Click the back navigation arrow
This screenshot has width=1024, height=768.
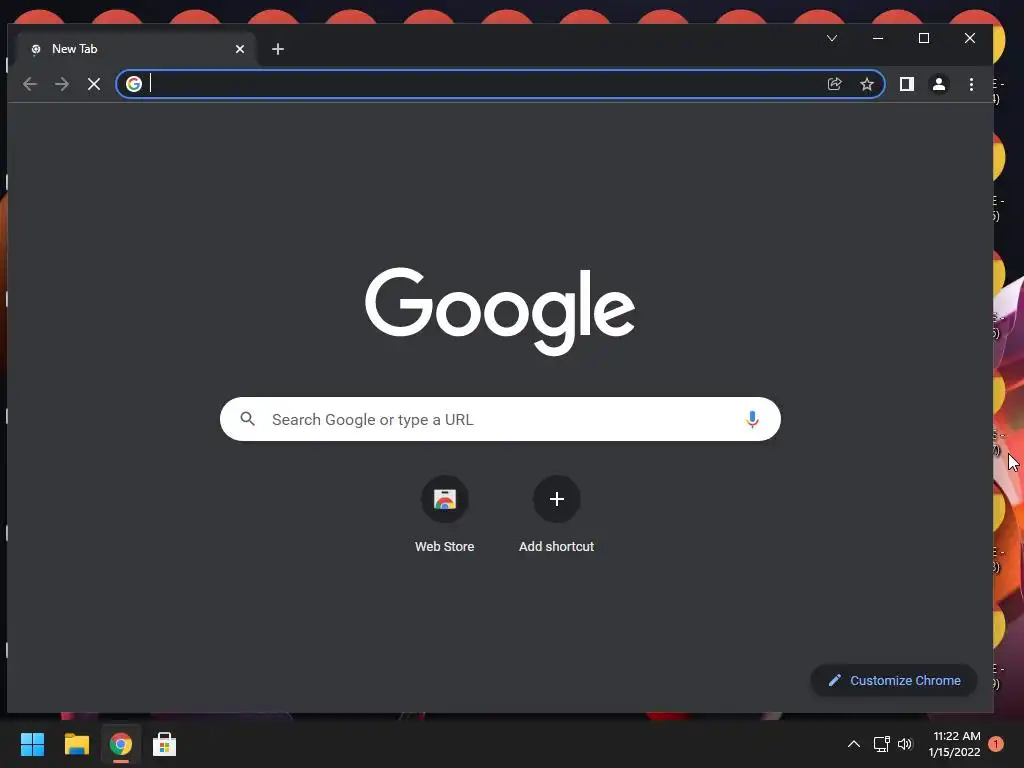coord(30,84)
